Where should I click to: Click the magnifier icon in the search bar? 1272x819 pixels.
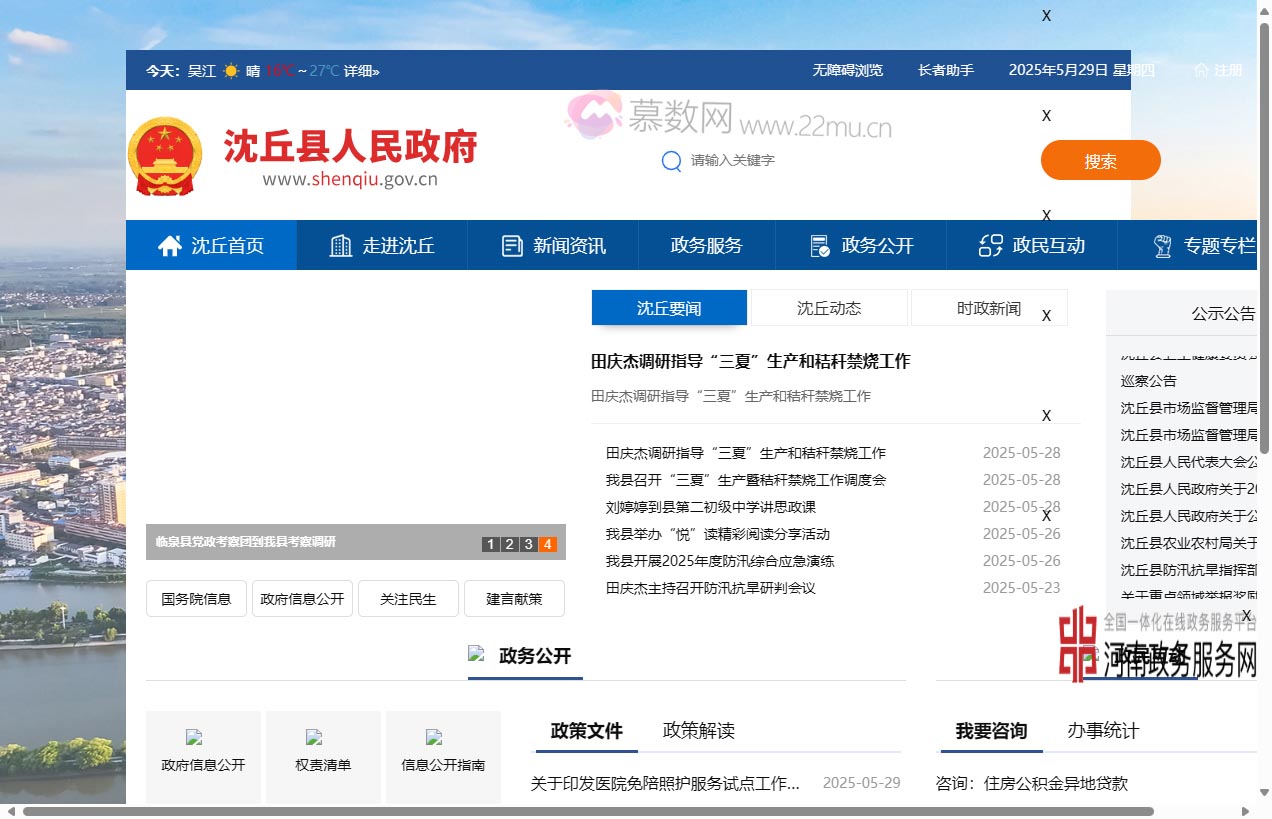click(671, 161)
